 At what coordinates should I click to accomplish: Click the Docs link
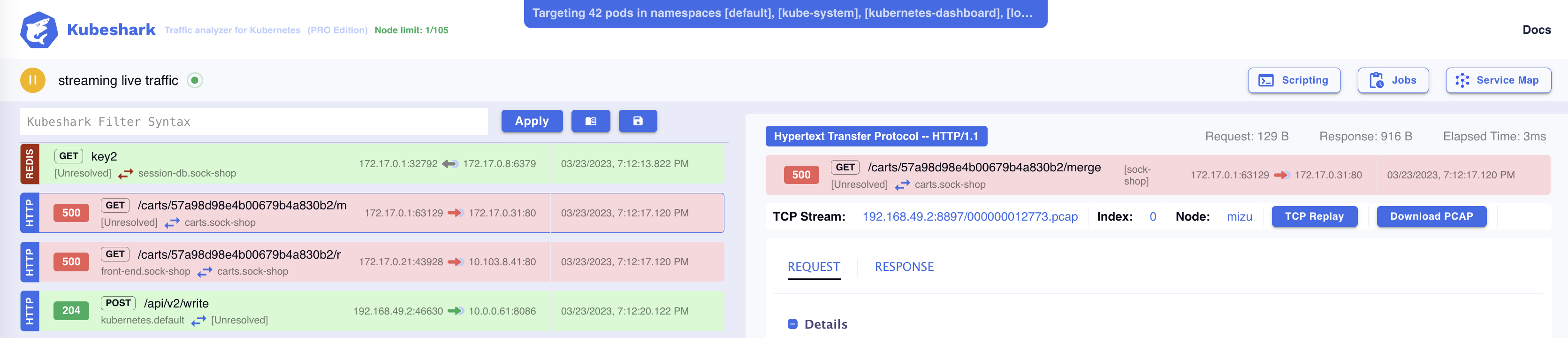[x=1536, y=30]
